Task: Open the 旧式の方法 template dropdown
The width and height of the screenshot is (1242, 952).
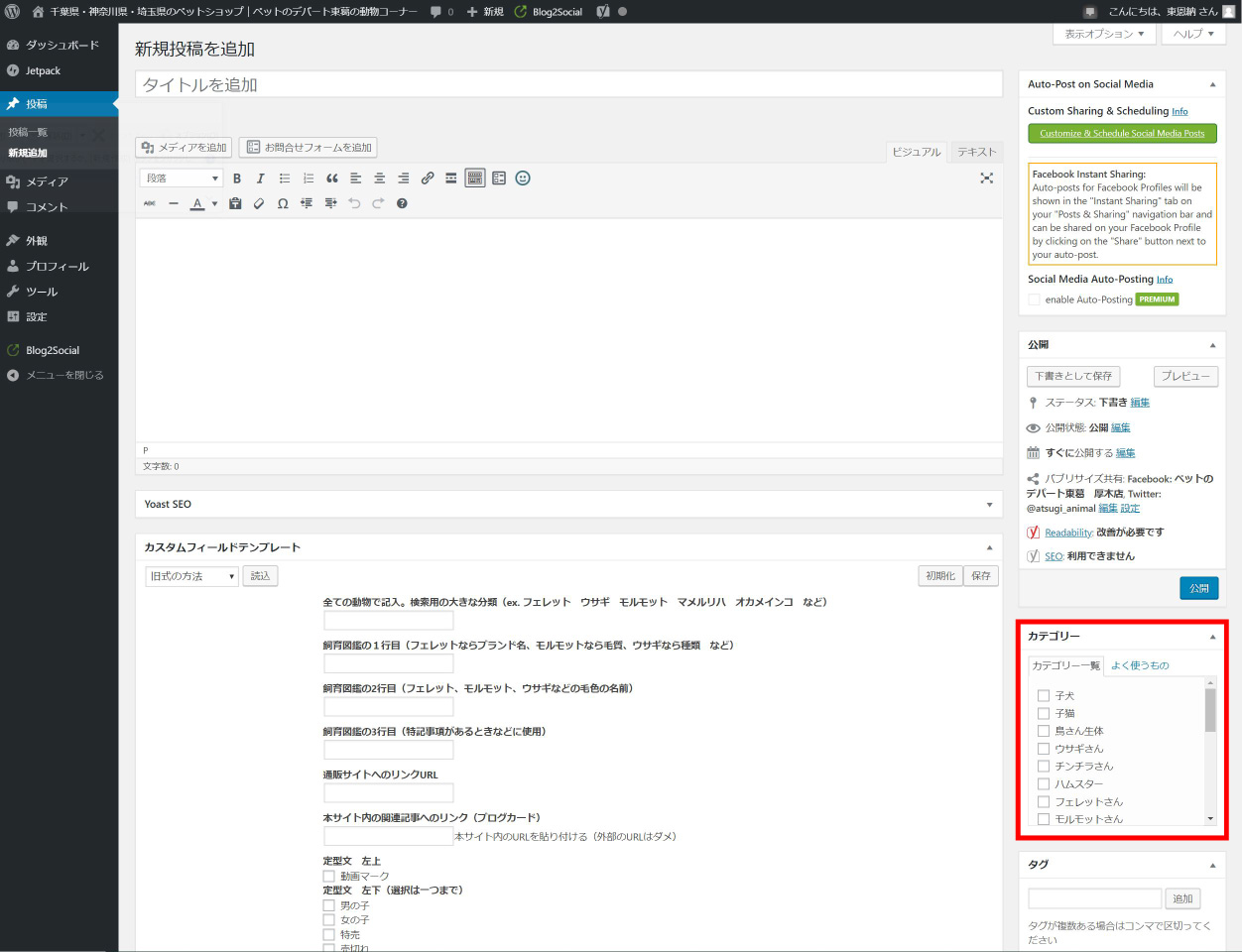Action: [191, 576]
